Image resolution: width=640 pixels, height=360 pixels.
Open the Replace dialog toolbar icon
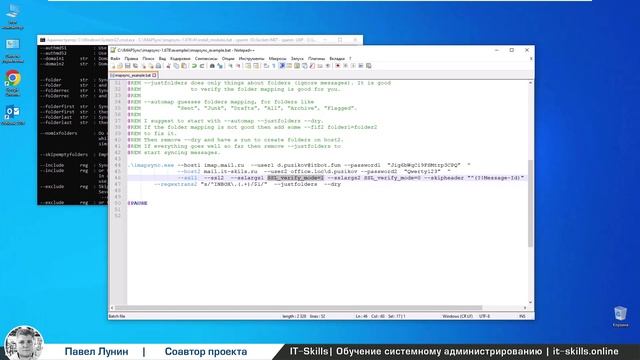point(220,66)
